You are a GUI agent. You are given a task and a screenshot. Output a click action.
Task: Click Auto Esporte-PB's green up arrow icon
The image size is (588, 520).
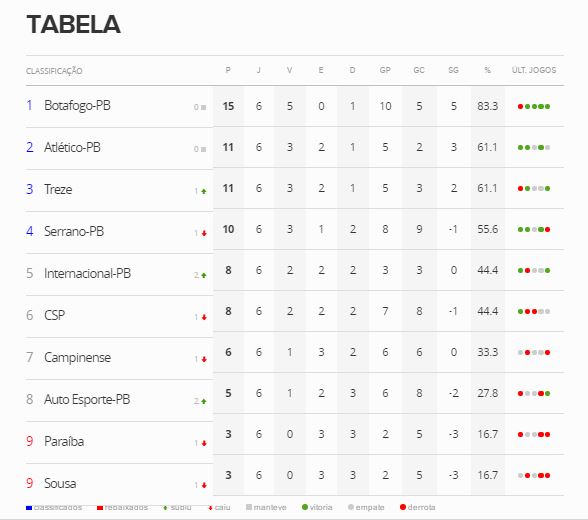(204, 401)
